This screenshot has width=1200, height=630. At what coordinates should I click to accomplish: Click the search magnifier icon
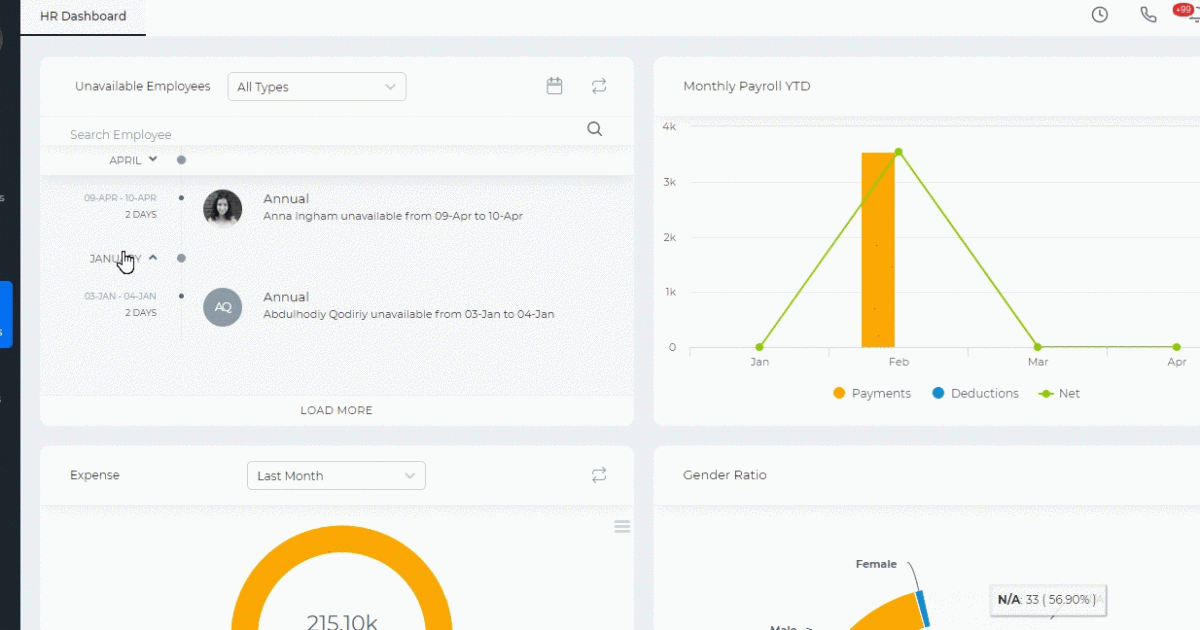point(594,129)
